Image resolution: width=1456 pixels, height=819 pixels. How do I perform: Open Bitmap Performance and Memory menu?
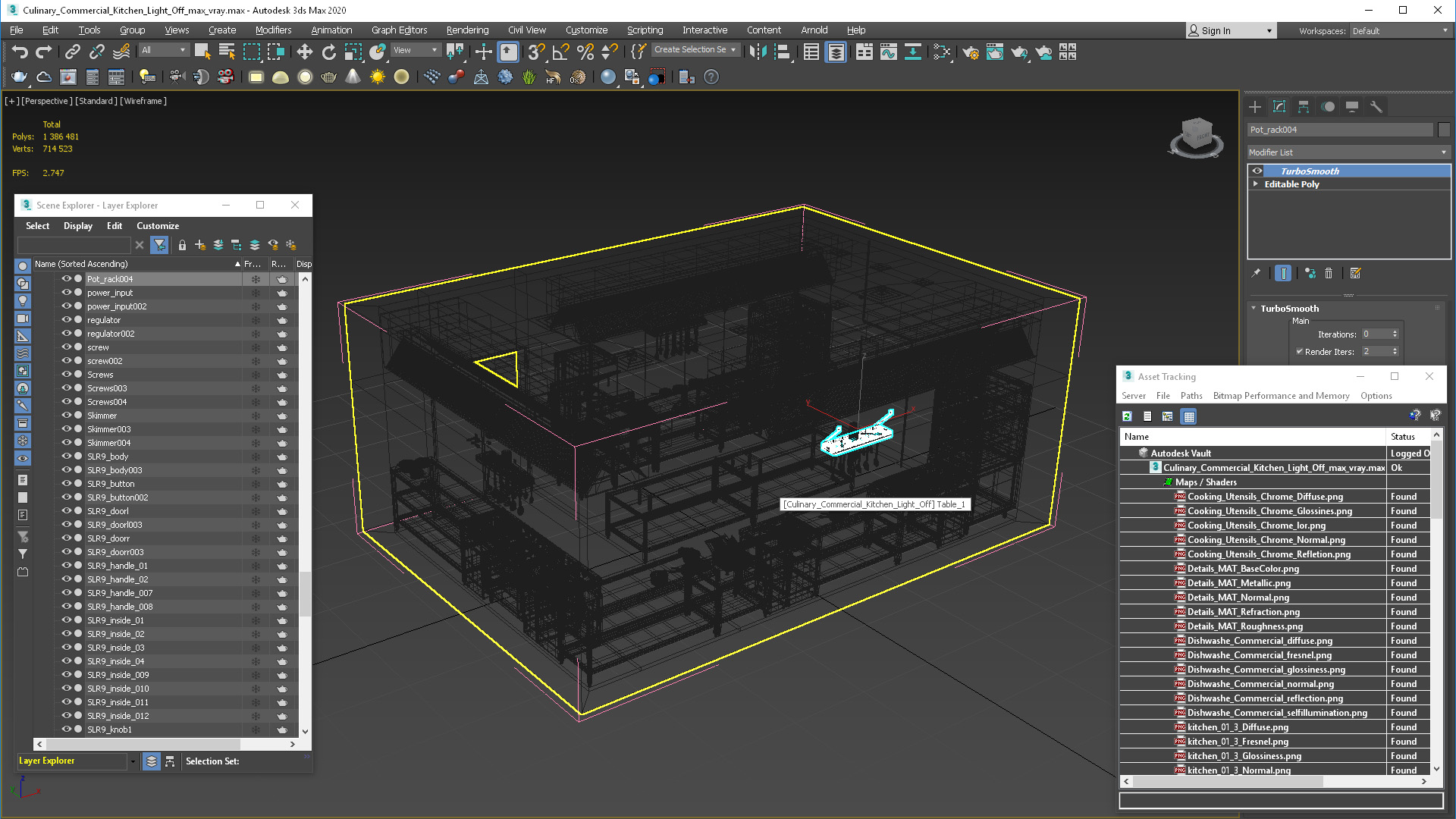1281,396
